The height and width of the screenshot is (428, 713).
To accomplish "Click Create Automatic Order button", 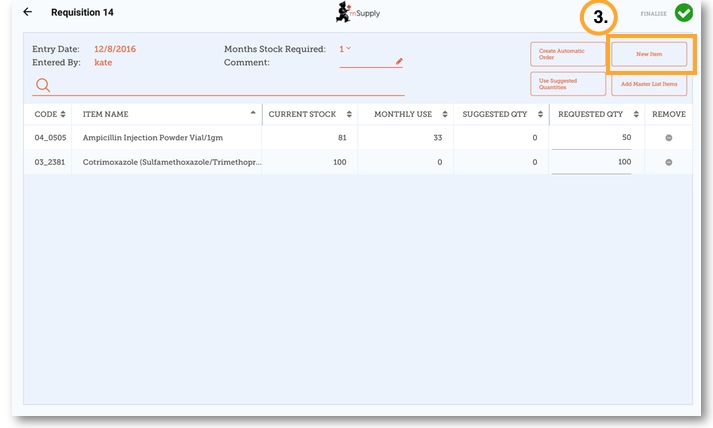I will pyautogui.click(x=567, y=54).
